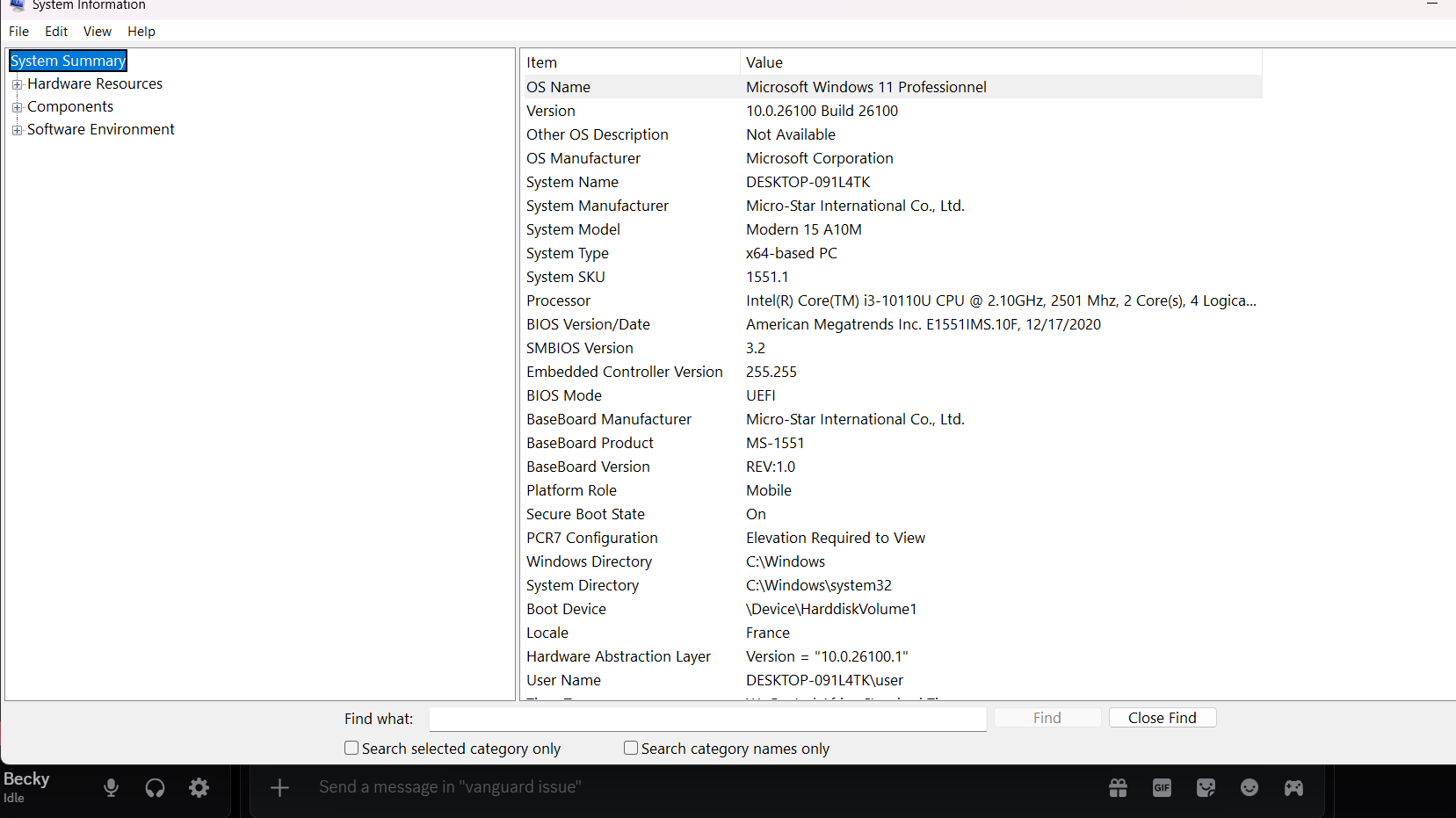Select the System Manufacturer item
Image resolution: width=1456 pixels, height=818 pixels.
coord(598,206)
